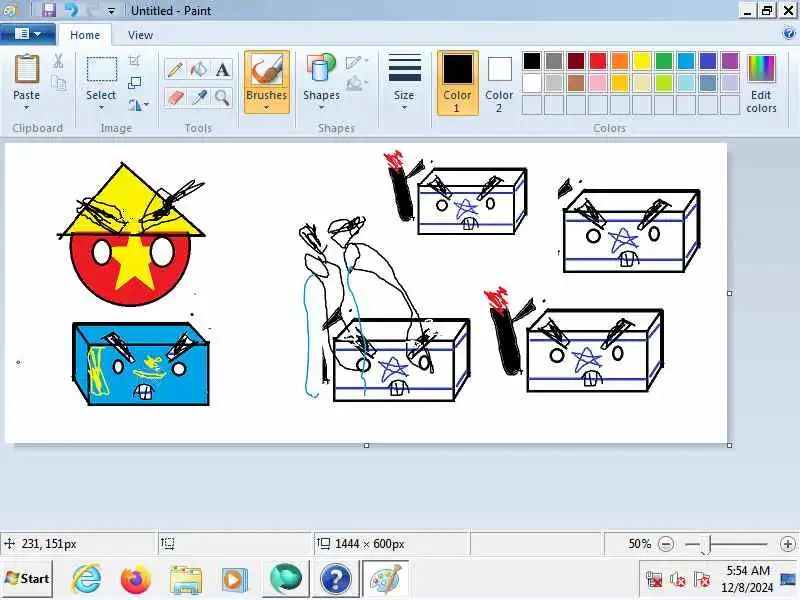
Task: Click the Crop icon in Image group
Action: 134,61
